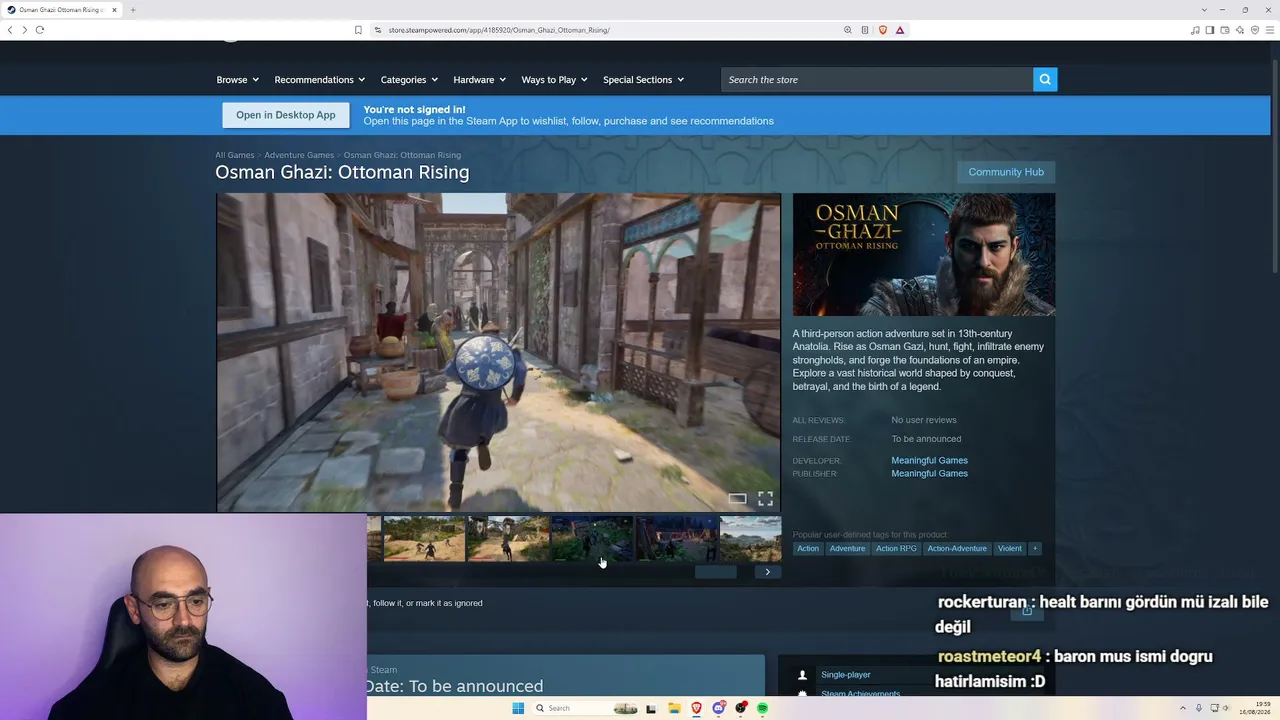Open the new tab plus button
1280x720 pixels.
(132, 10)
